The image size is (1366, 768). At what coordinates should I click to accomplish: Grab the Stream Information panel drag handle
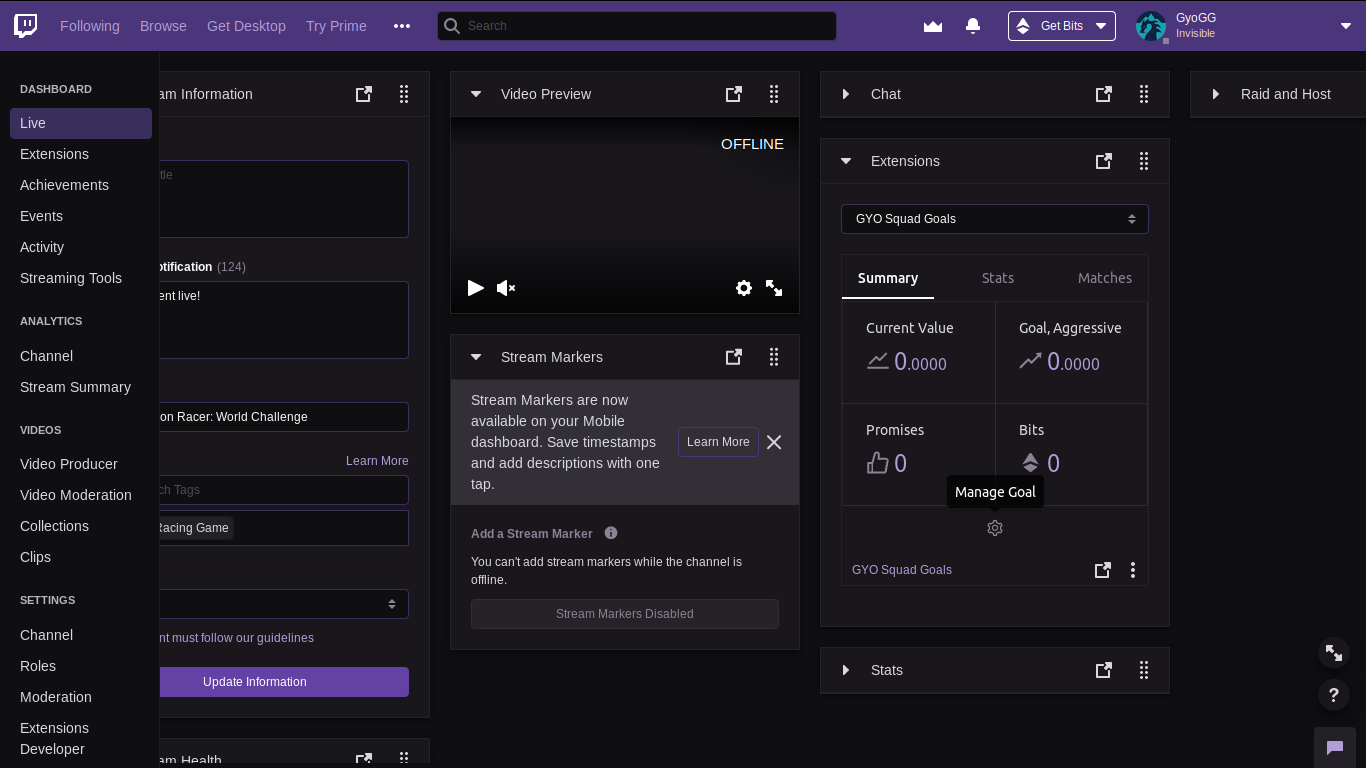pos(404,94)
